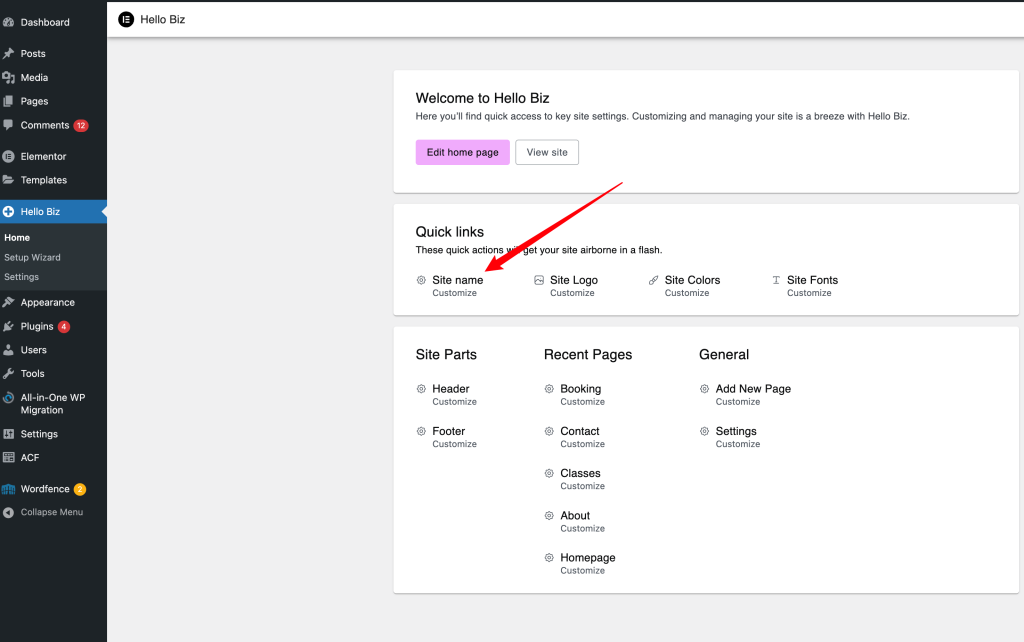Screen dimensions: 1024x642
Task: Click the Appearance paintbrush icon
Action: pos(8,302)
